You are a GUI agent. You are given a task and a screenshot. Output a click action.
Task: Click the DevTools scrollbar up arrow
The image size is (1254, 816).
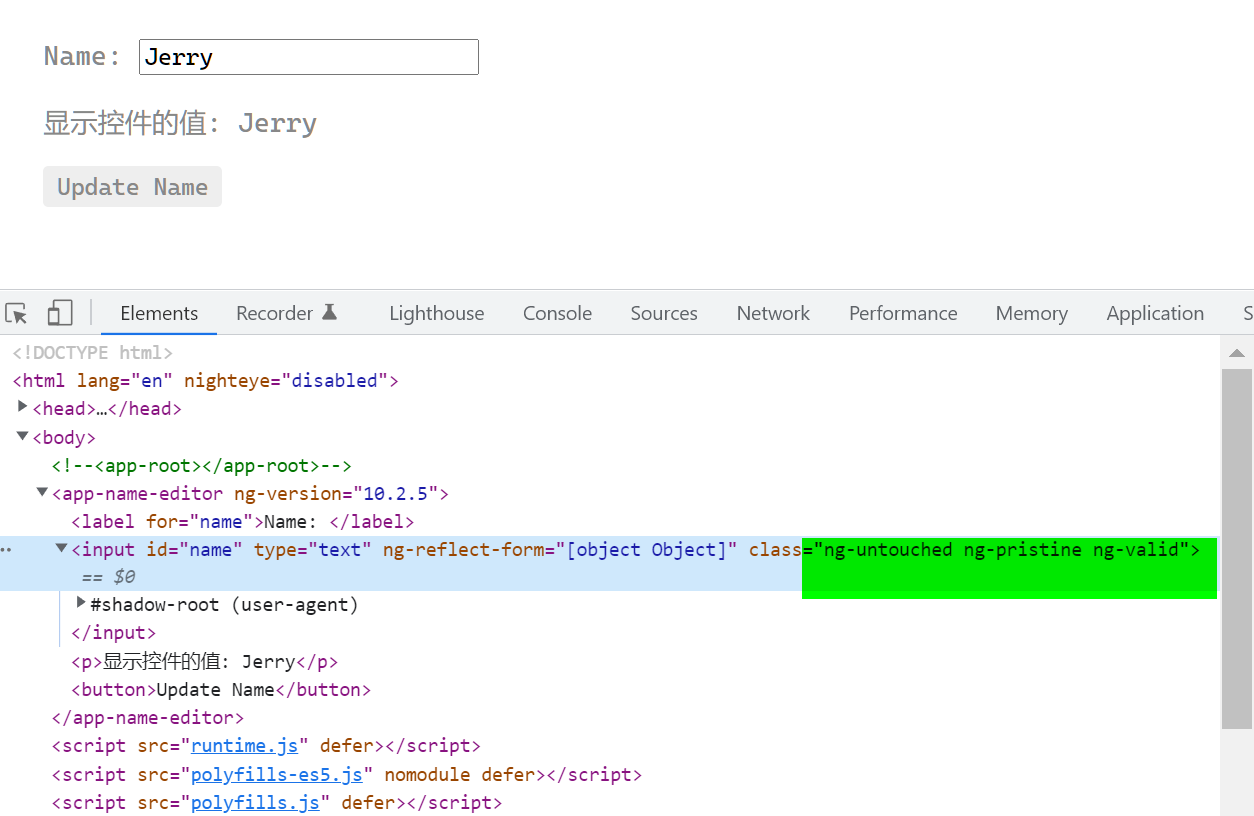point(1237,353)
